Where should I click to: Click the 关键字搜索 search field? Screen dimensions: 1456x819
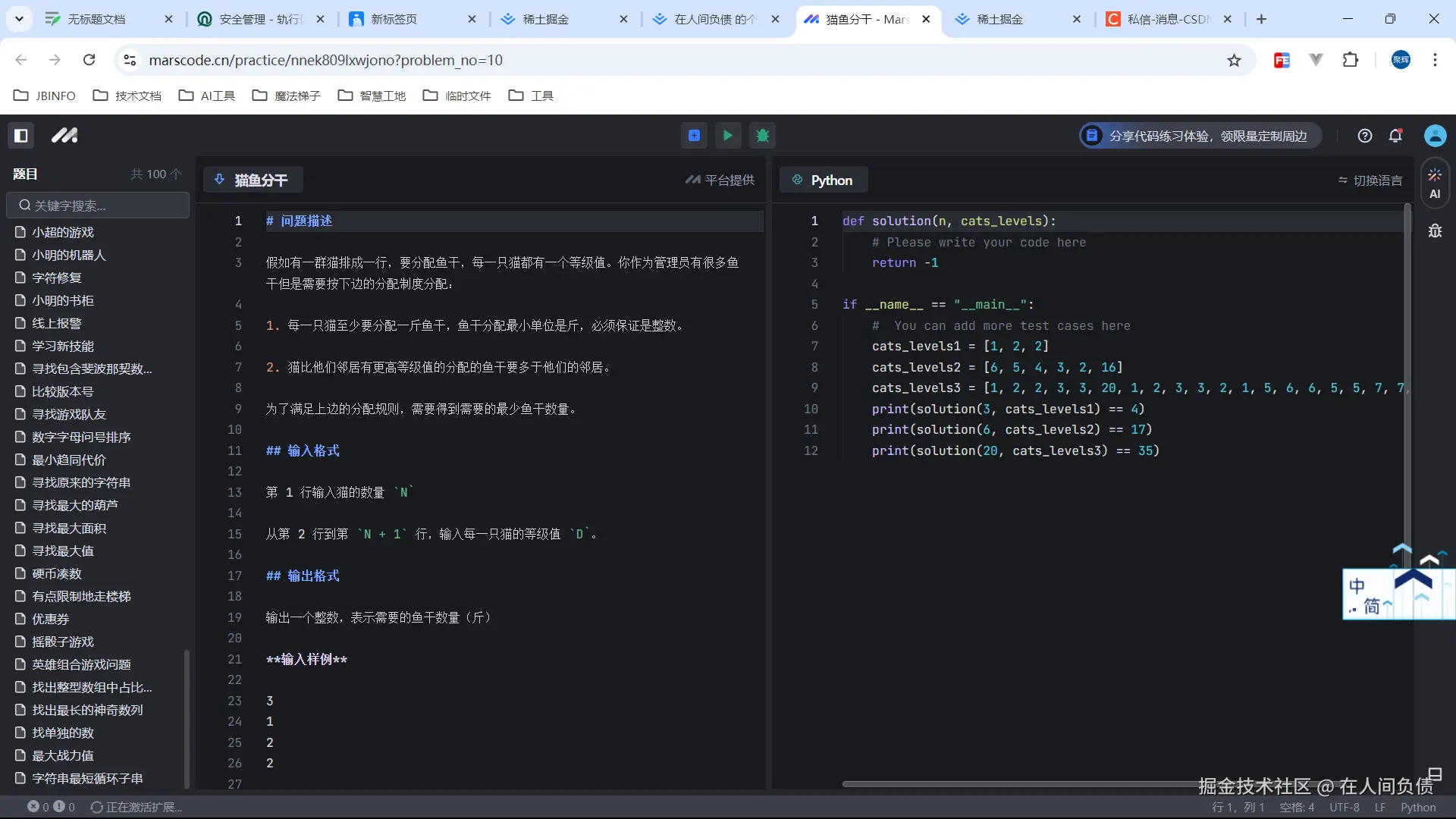pyautogui.click(x=97, y=205)
